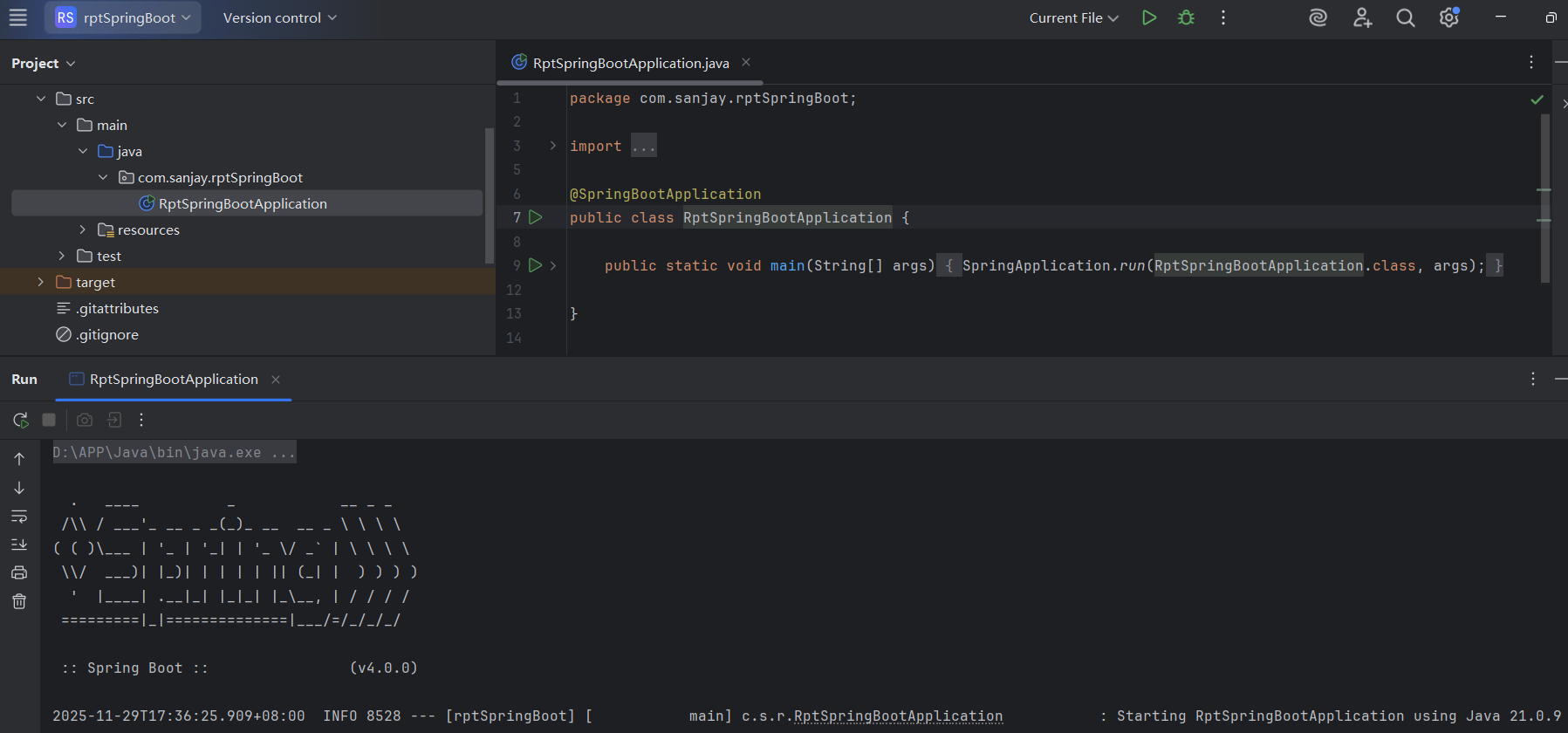1568x733 pixels.
Task: Print console output with printer icon
Action: coord(19,573)
